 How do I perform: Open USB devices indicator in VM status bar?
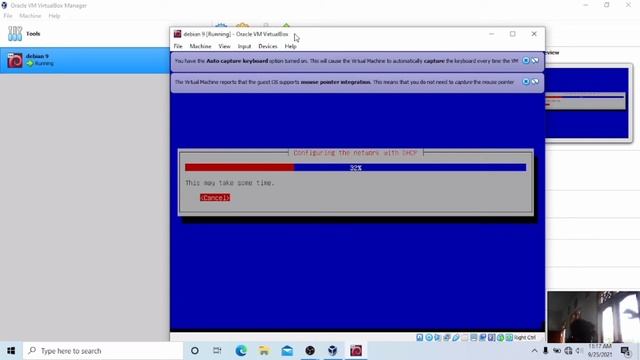point(456,338)
